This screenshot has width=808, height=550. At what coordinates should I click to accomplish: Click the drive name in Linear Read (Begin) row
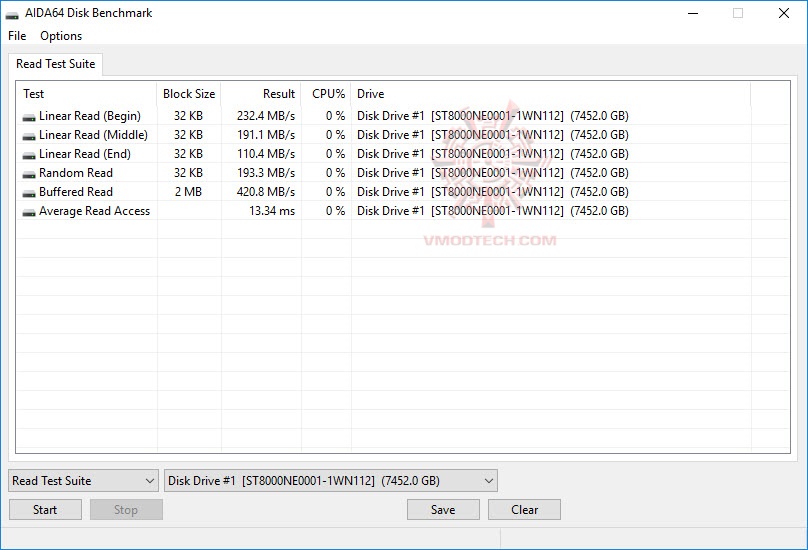[x=493, y=116]
